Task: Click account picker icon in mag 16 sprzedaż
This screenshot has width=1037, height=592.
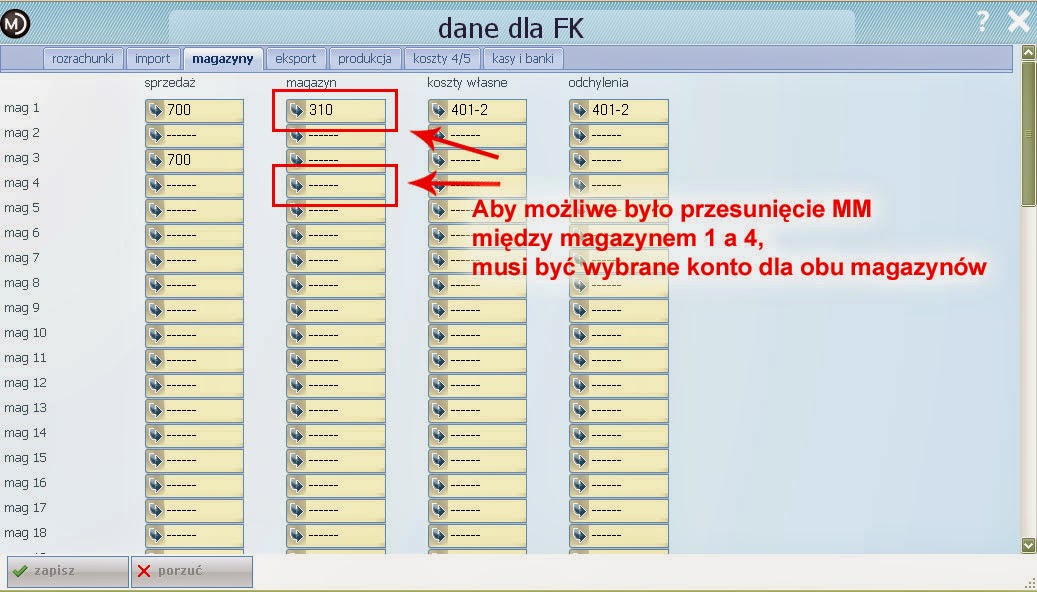Action: point(155,485)
